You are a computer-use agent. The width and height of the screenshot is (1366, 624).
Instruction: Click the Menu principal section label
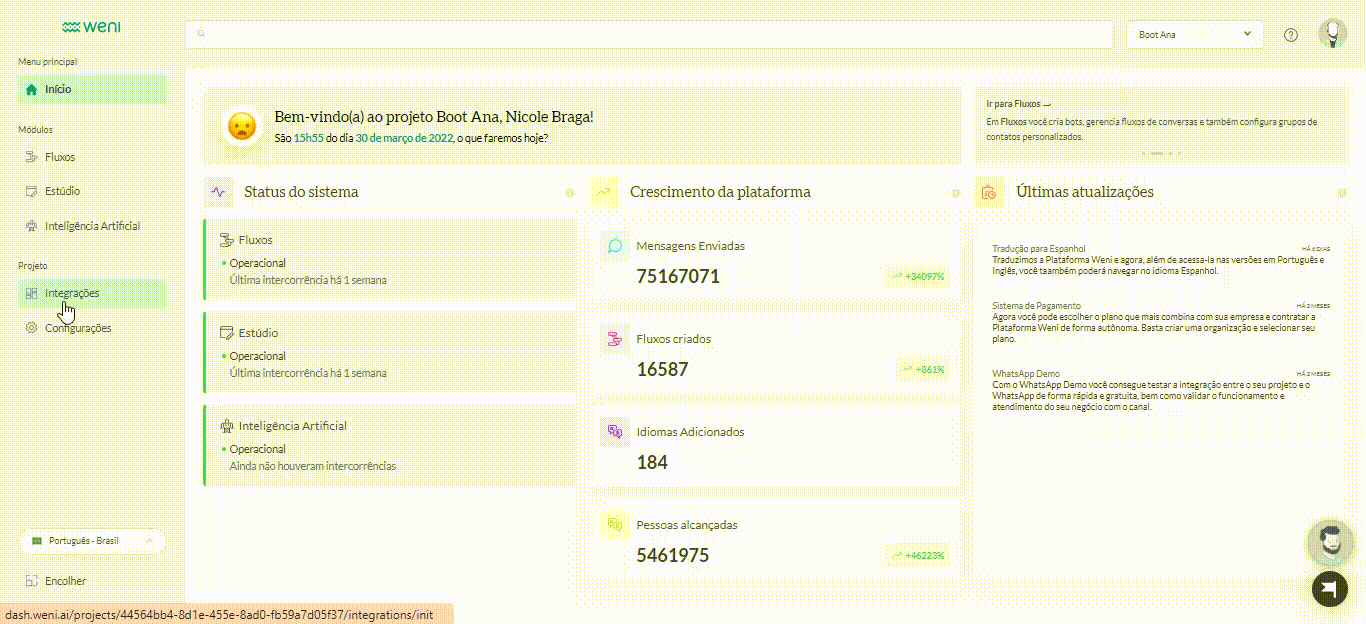coord(47,62)
